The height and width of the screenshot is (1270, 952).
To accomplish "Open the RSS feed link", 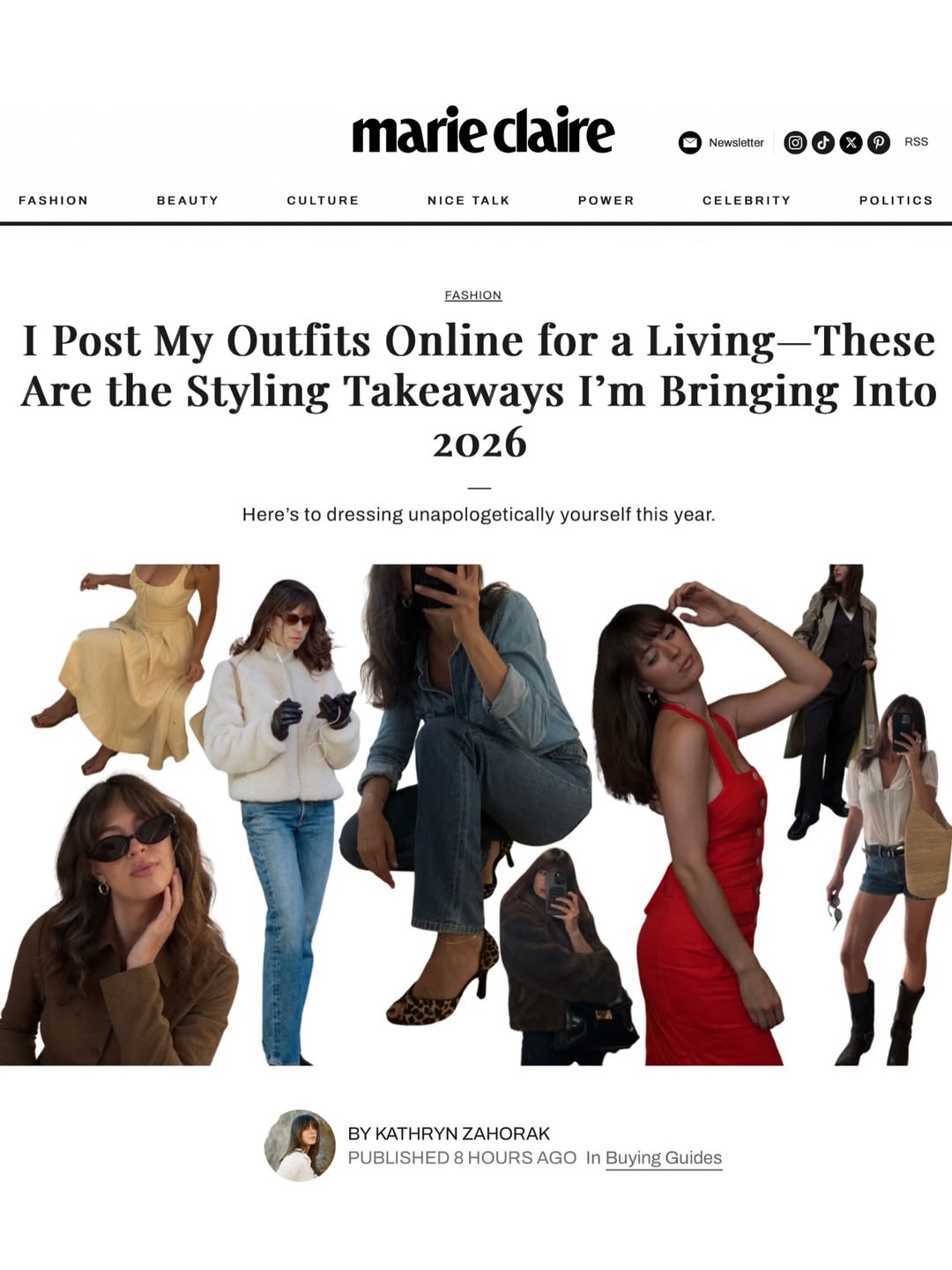I will coord(916,142).
